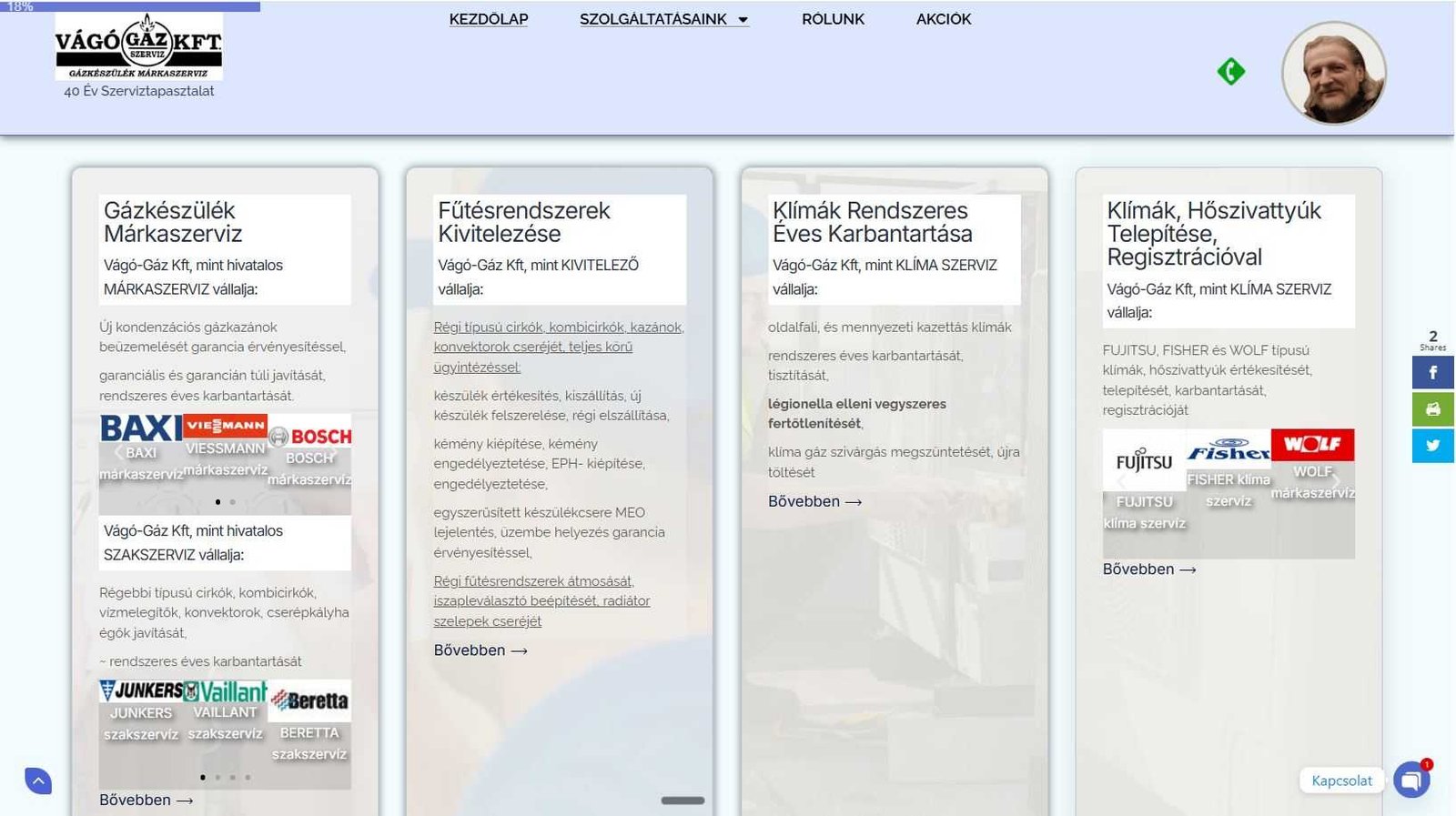Open the chat bubble widget
This screenshot has height=816, width=1456.
point(1410,780)
